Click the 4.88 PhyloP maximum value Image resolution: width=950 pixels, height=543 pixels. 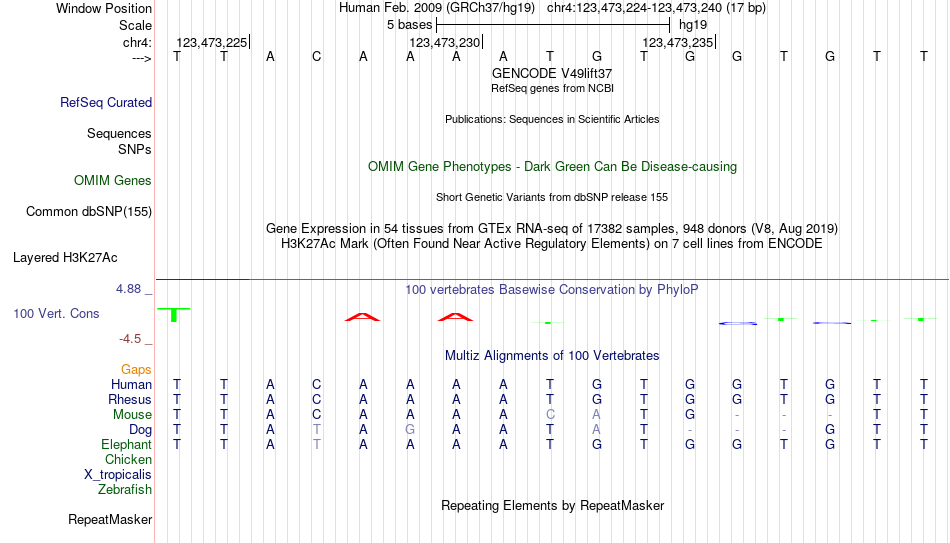128,289
